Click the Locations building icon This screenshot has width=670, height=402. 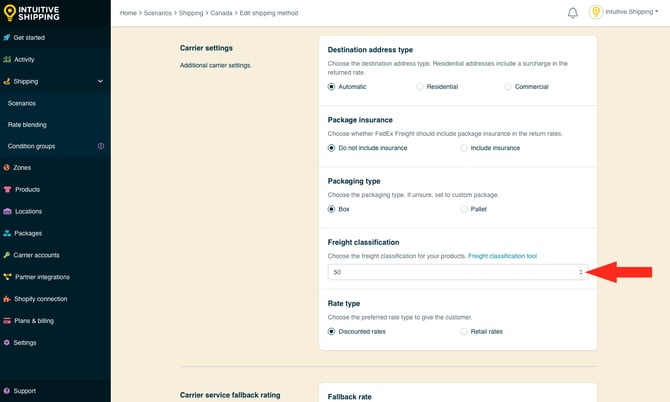[7, 211]
